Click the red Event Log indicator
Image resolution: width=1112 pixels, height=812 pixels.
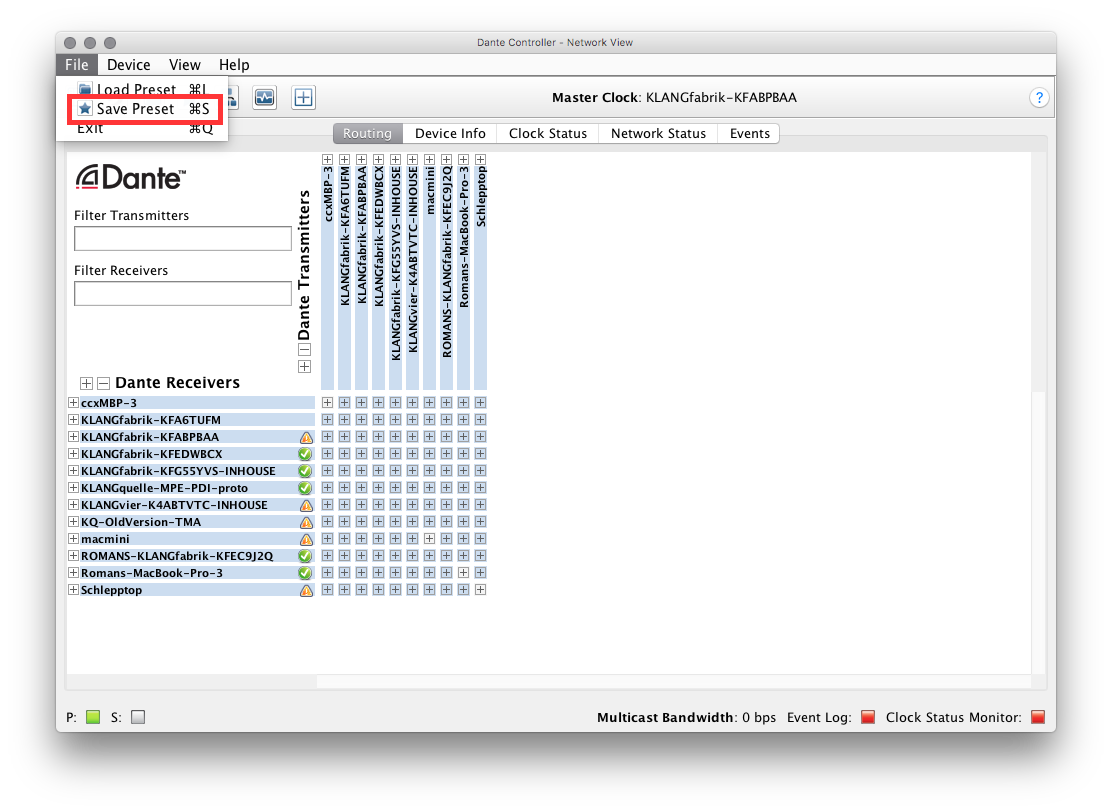pyautogui.click(x=867, y=717)
